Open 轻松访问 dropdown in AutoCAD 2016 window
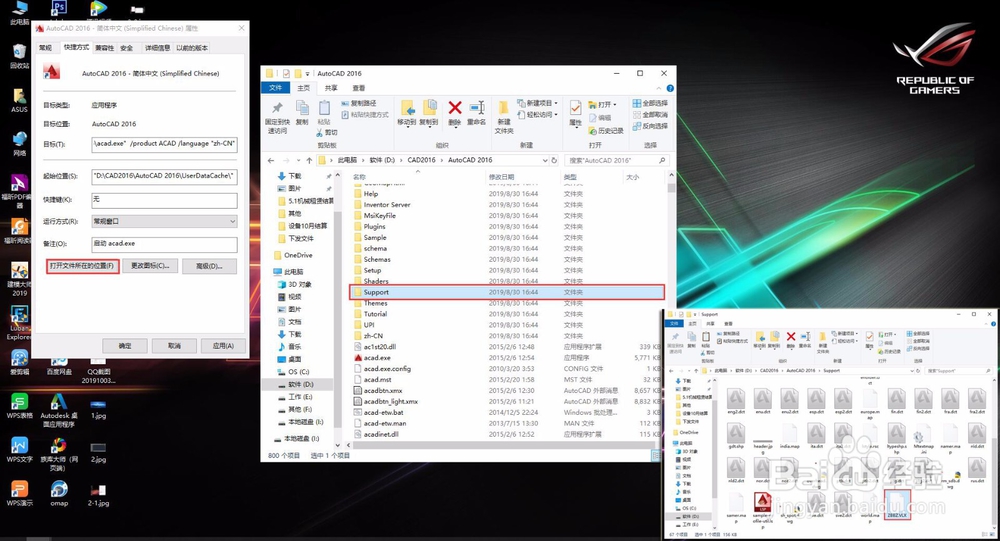 coord(537,115)
